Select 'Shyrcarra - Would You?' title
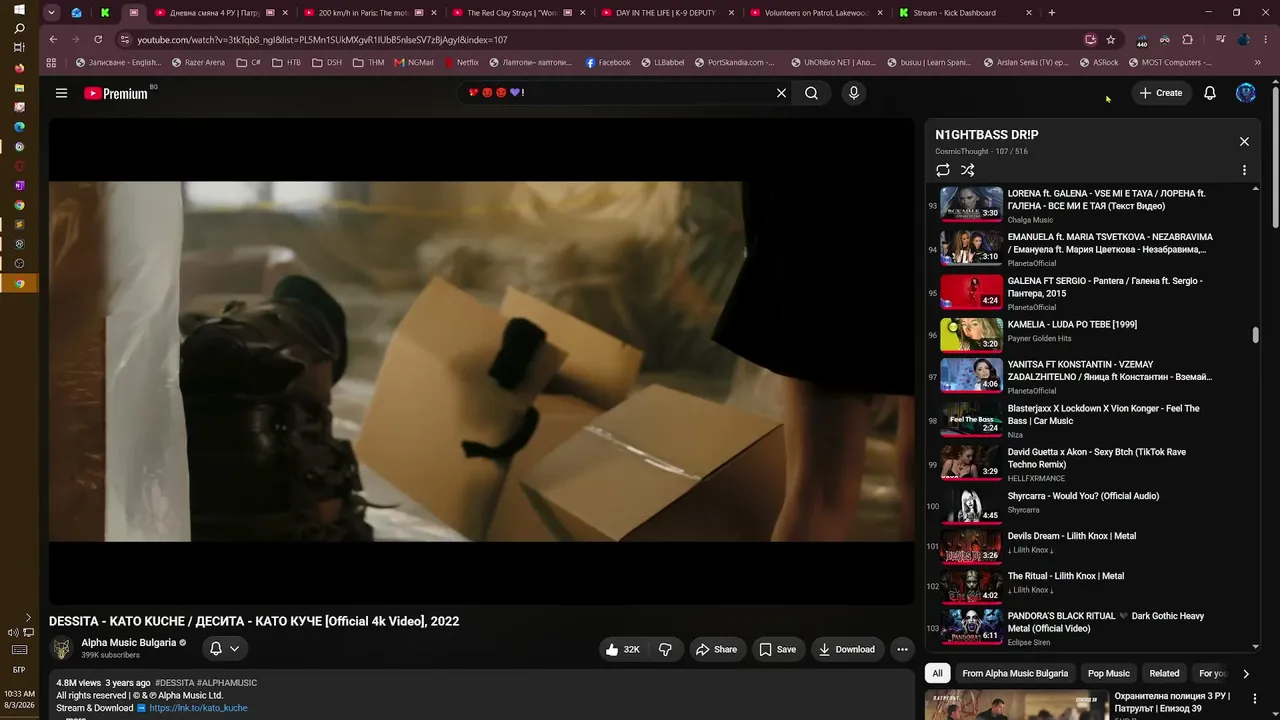Image resolution: width=1280 pixels, height=720 pixels. (x=1083, y=496)
